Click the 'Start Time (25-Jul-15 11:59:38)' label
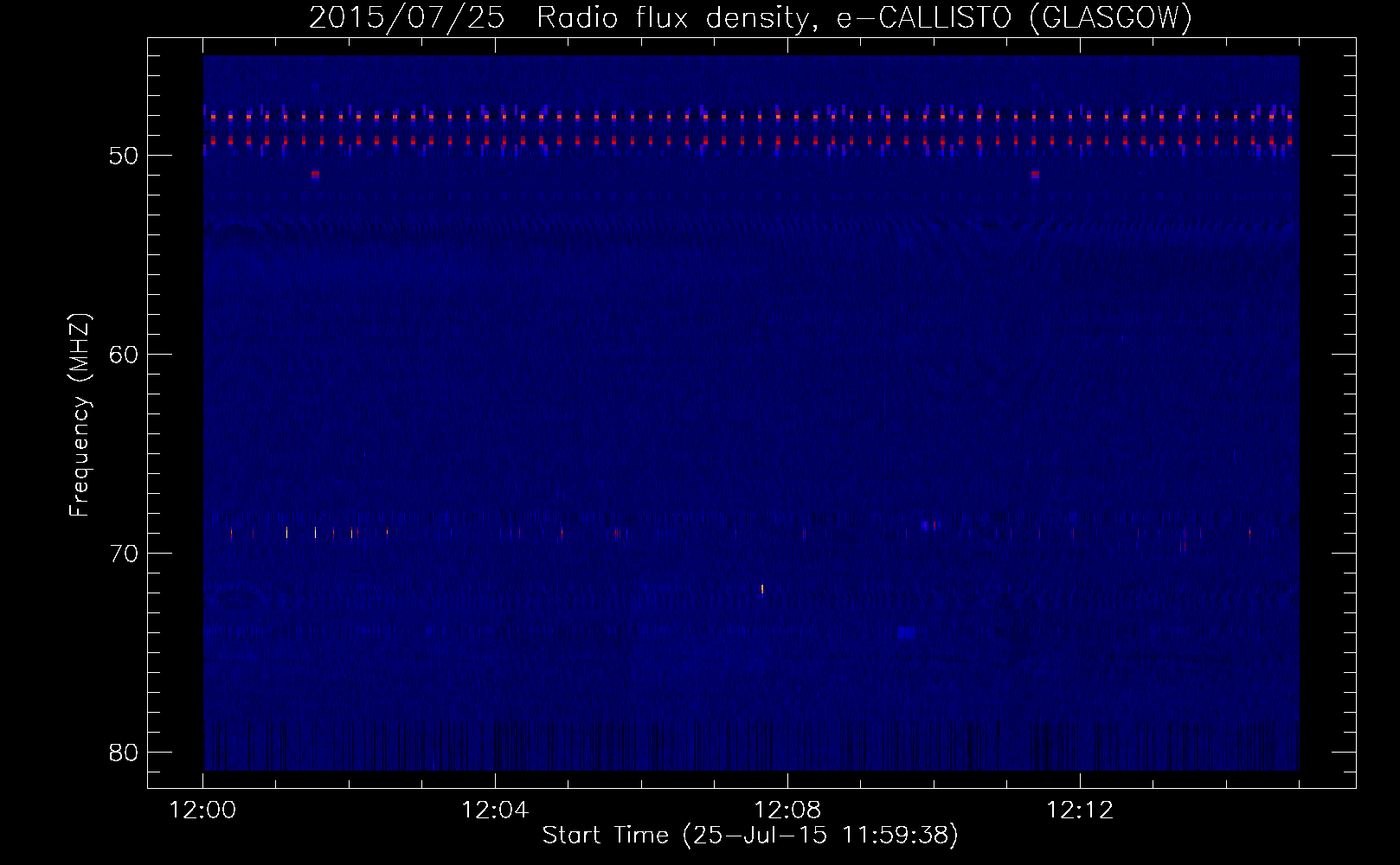Viewport: 1400px width, 865px height. click(x=750, y=836)
